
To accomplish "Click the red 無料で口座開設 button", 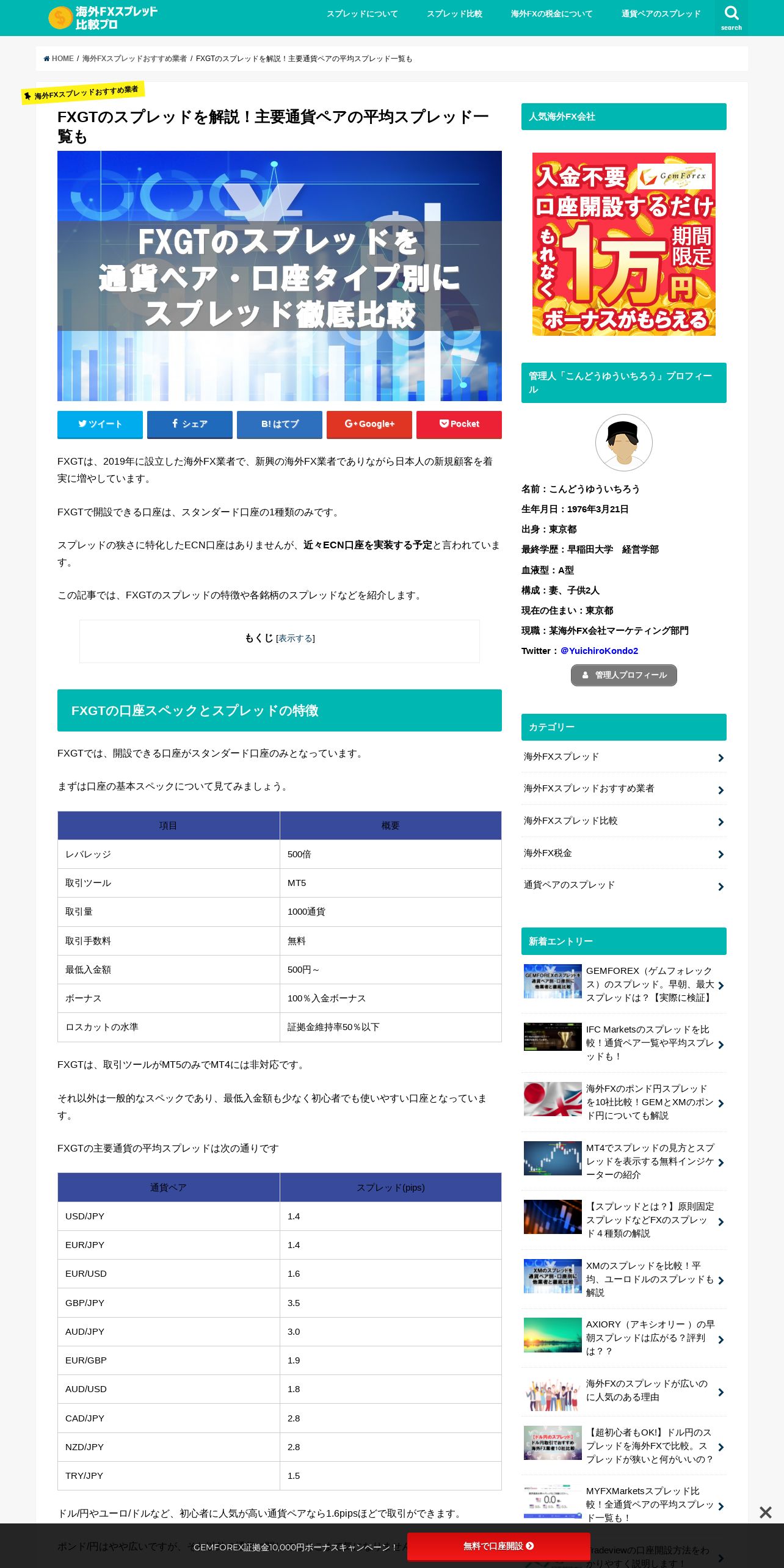I will point(498,1546).
